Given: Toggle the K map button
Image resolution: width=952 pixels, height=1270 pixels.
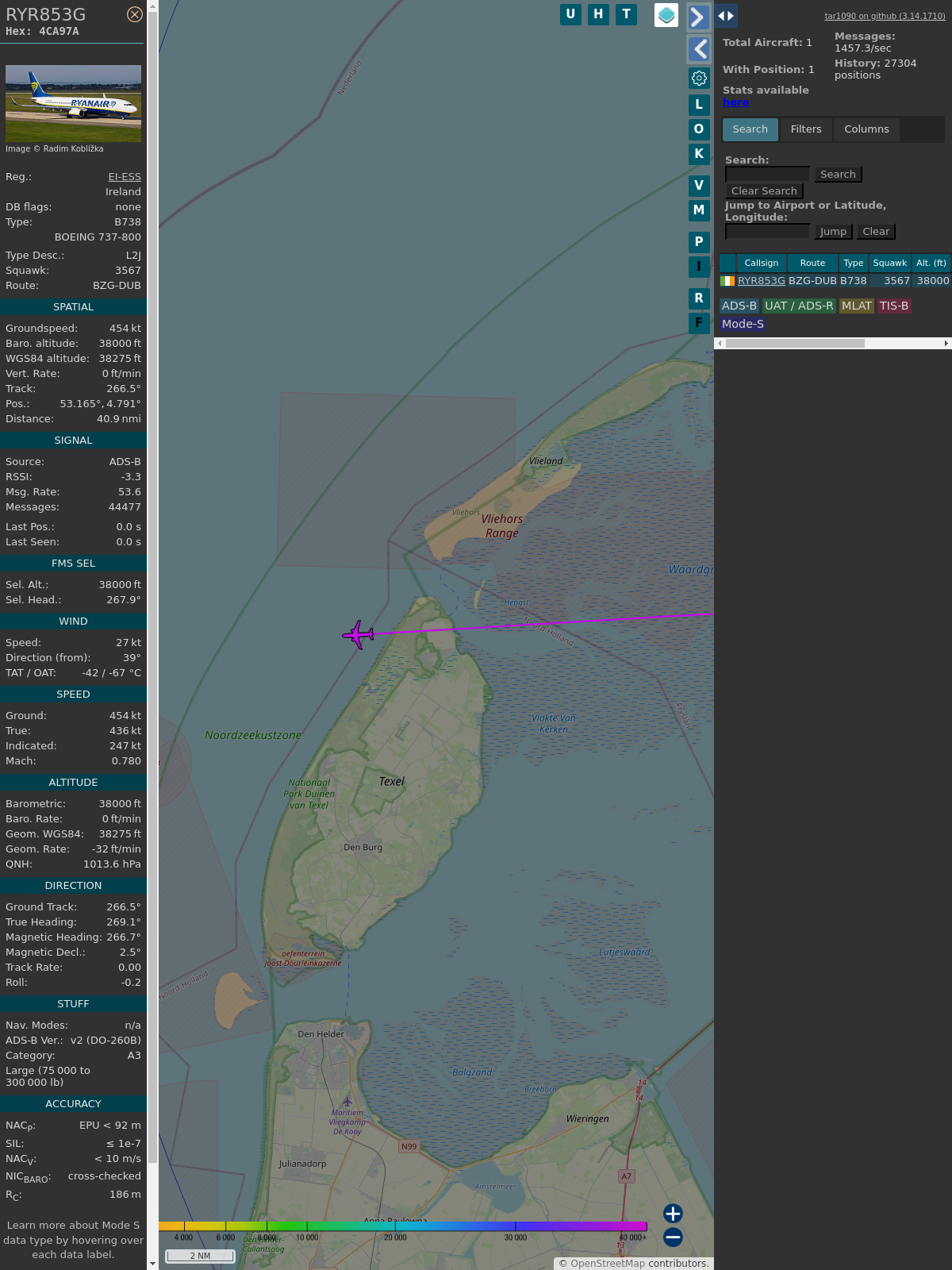Looking at the screenshot, I should pyautogui.click(x=699, y=154).
